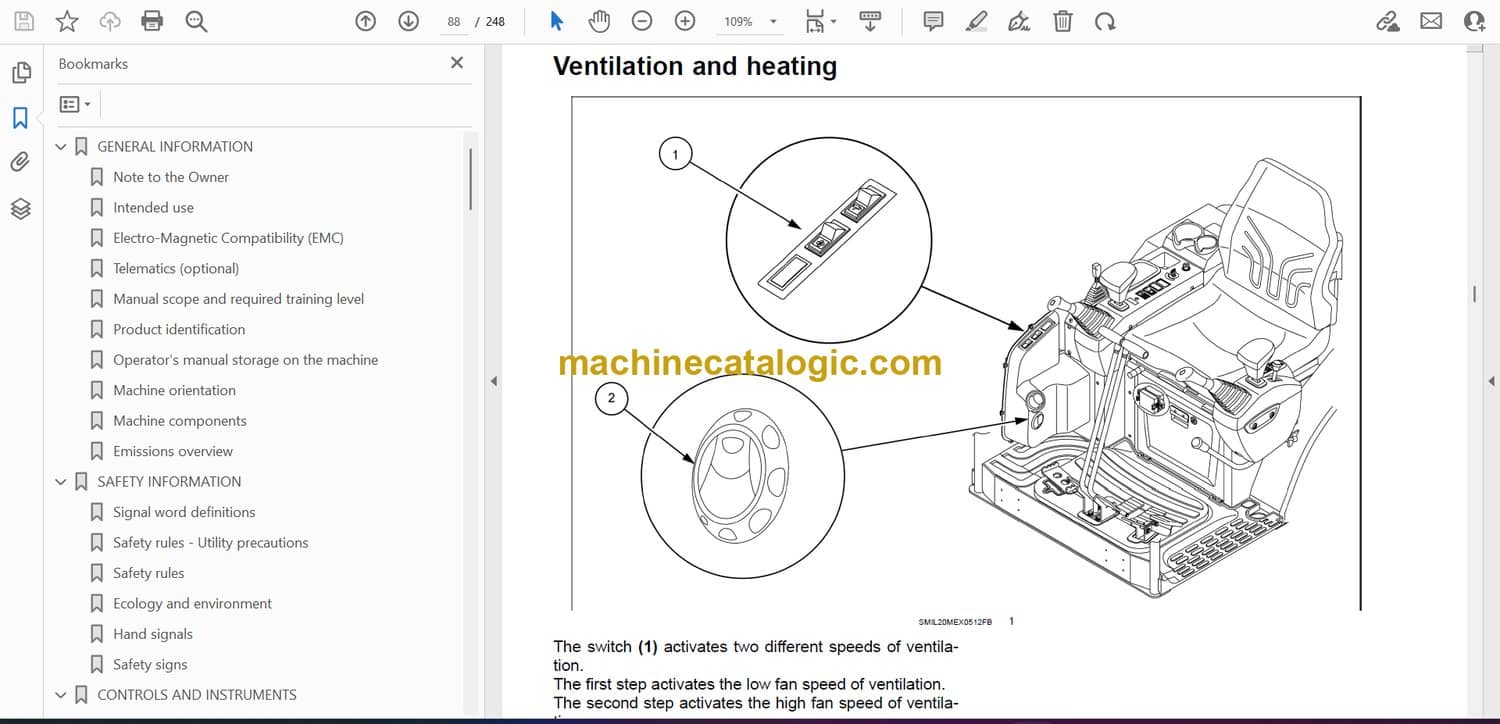Open the CONTROLS AND INSTRUMENTS bookmark

[x=197, y=694]
